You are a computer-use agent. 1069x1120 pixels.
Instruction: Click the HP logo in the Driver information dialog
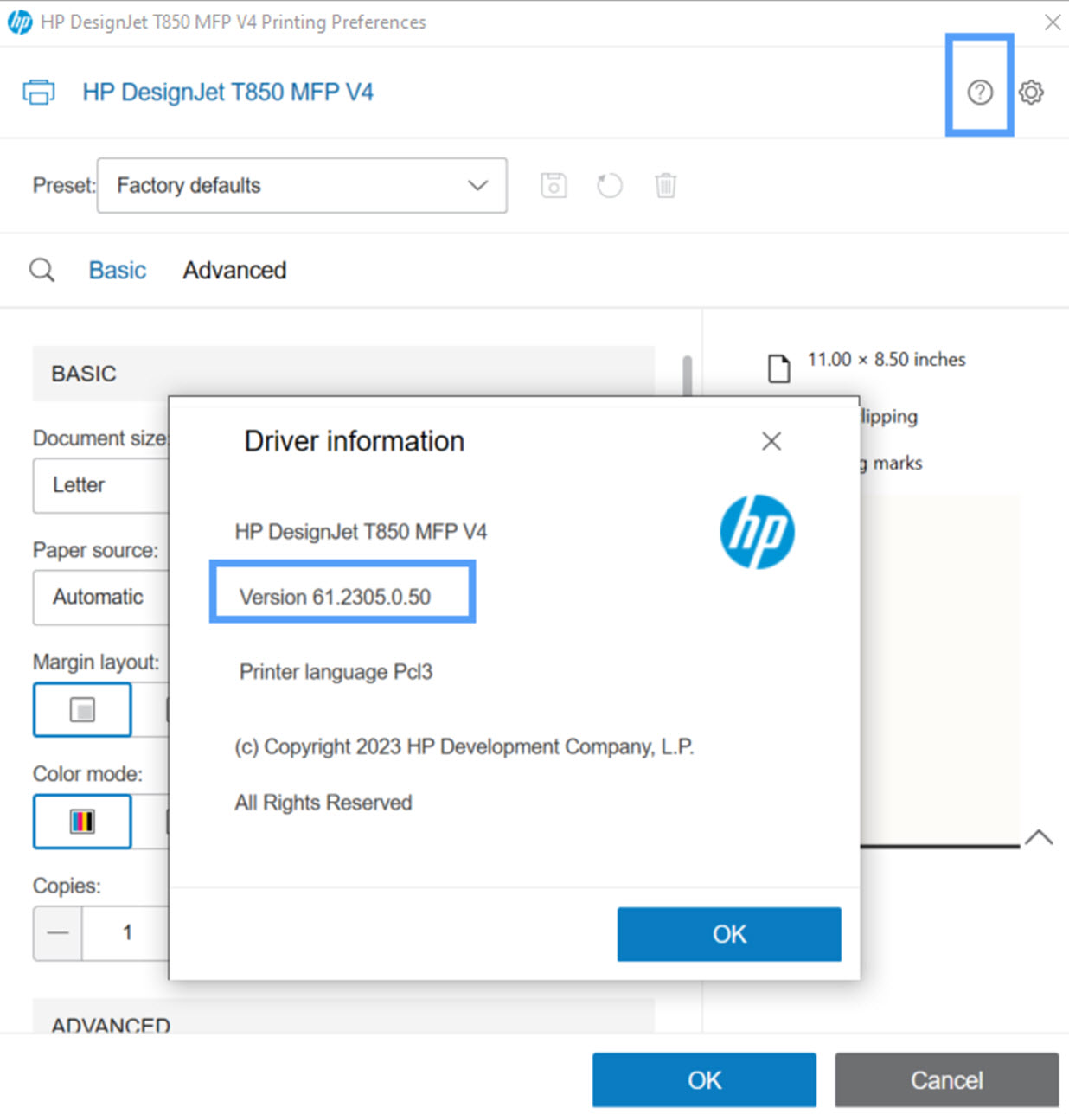[758, 533]
